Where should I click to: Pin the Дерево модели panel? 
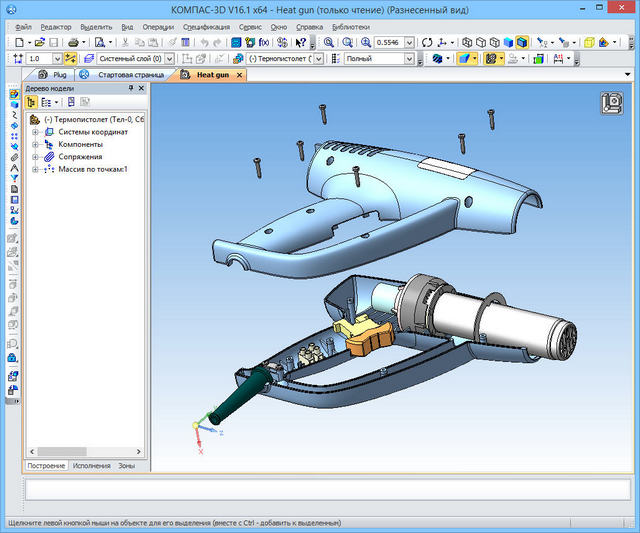131,88
